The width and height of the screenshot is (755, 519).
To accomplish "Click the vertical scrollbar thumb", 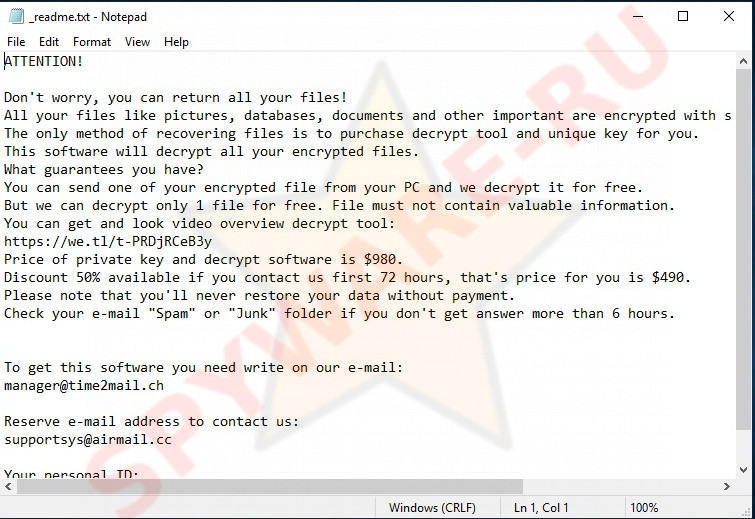I will [x=743, y=249].
